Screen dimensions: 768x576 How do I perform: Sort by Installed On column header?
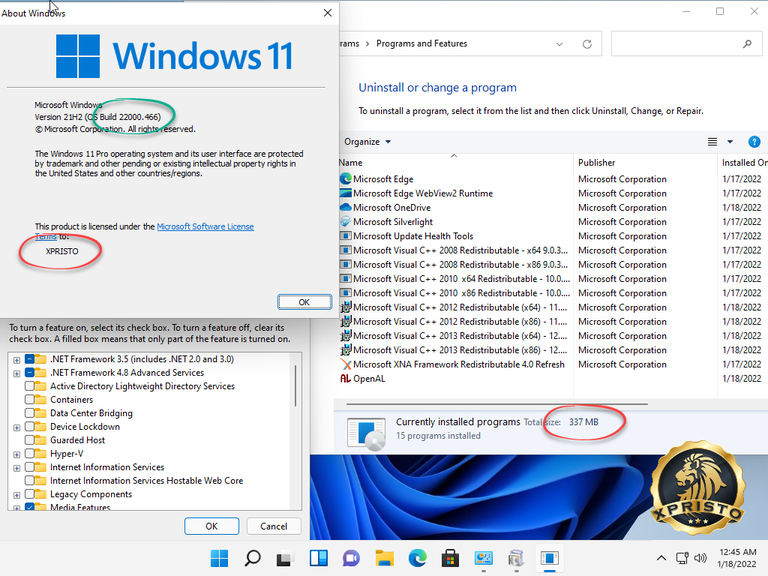[x=744, y=162]
